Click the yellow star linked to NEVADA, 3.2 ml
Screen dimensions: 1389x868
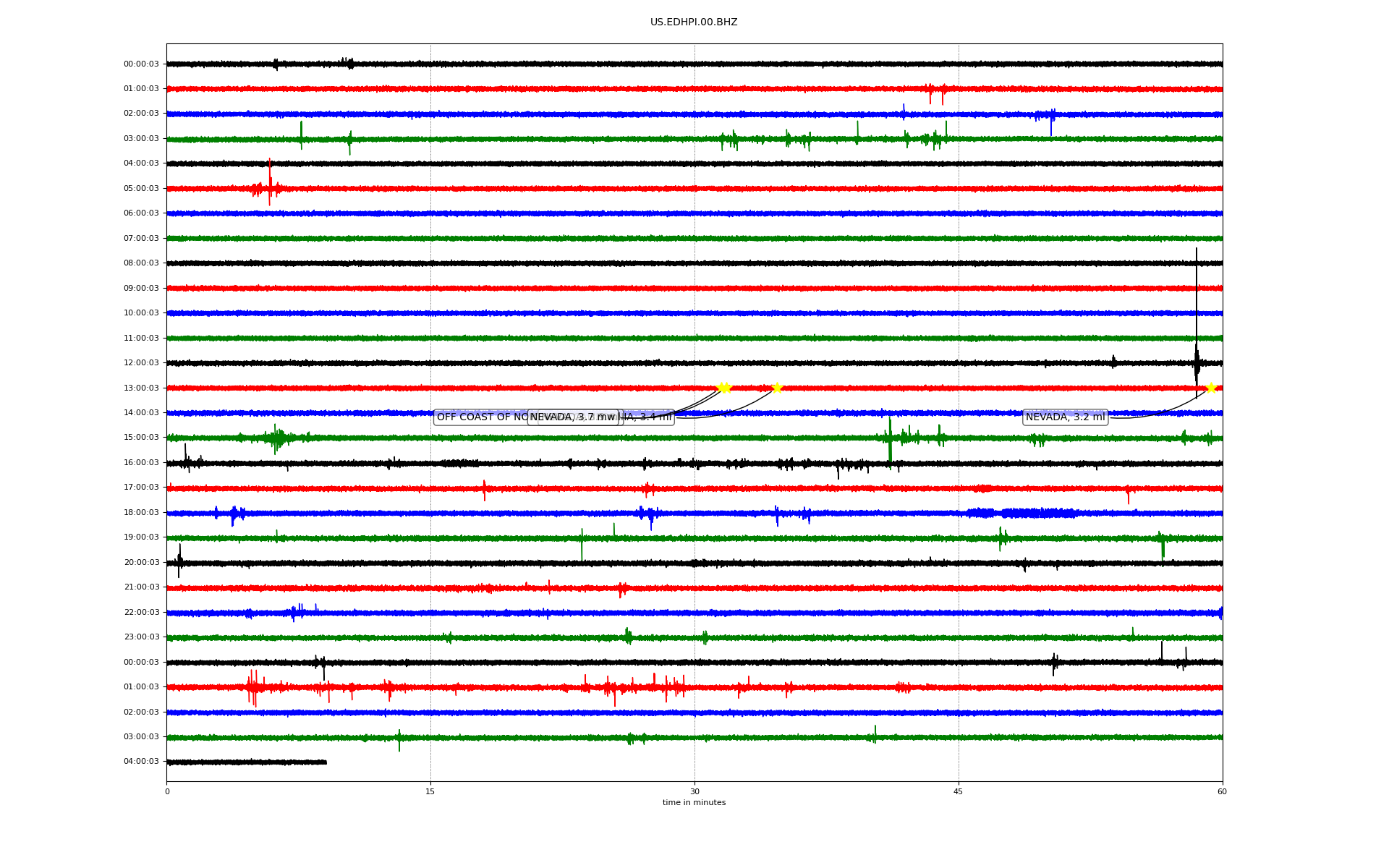click(1211, 388)
